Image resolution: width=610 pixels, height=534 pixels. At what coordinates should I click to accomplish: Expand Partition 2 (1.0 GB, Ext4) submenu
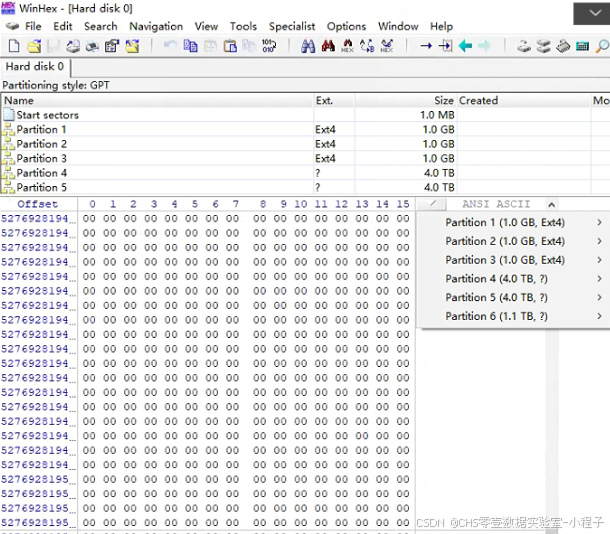click(x=514, y=241)
